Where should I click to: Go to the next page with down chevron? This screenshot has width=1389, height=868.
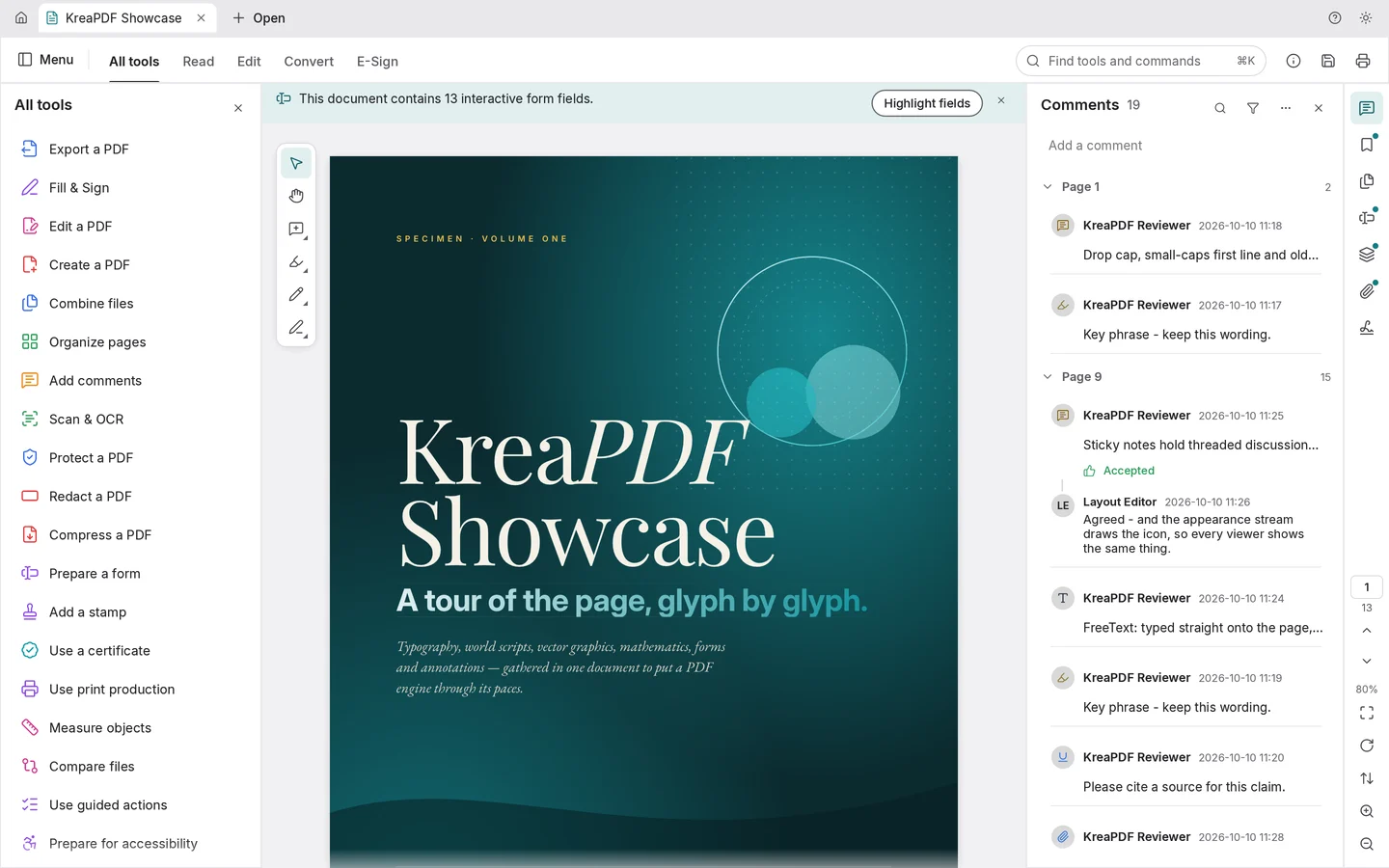(1367, 661)
